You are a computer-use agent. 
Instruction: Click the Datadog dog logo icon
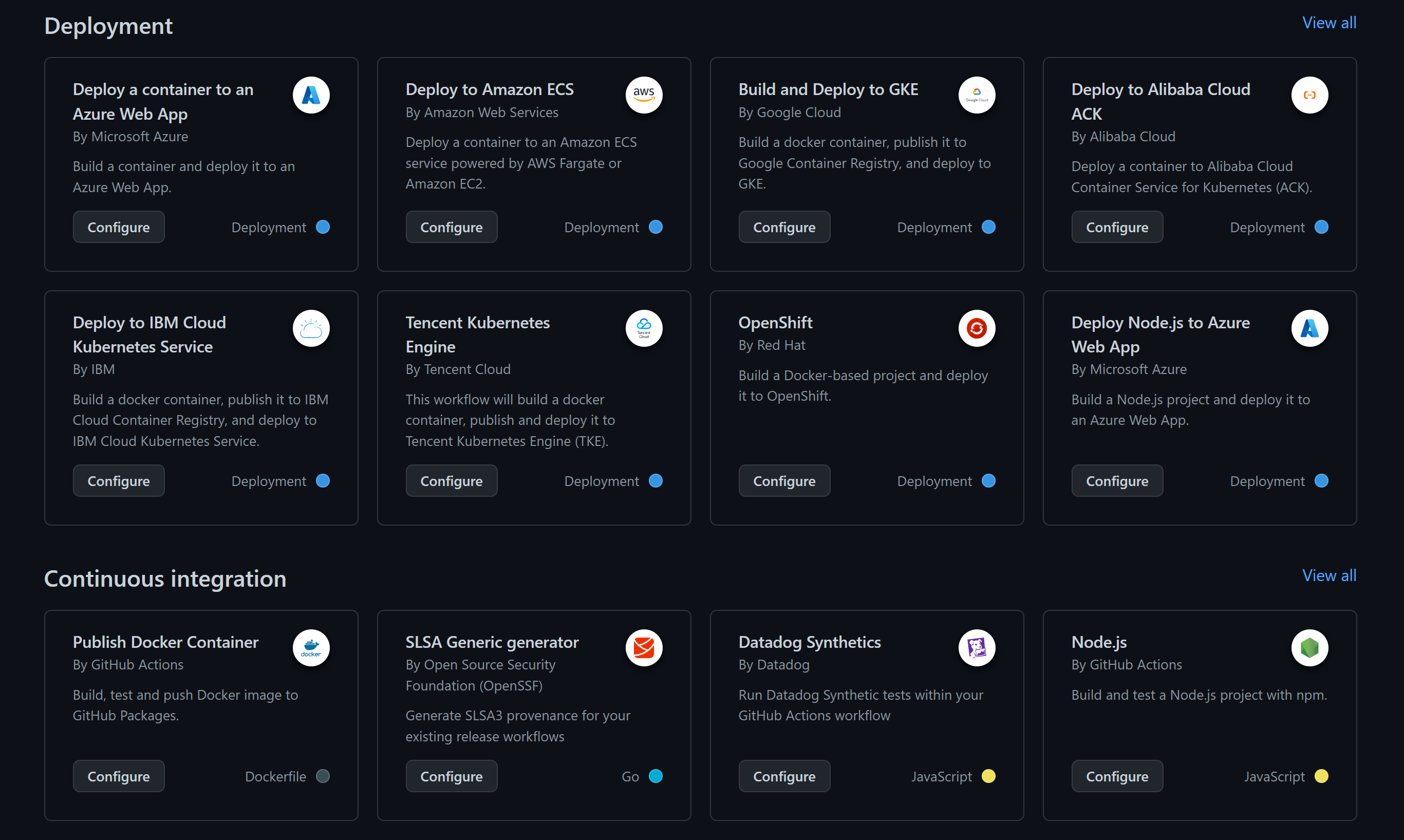coord(976,647)
